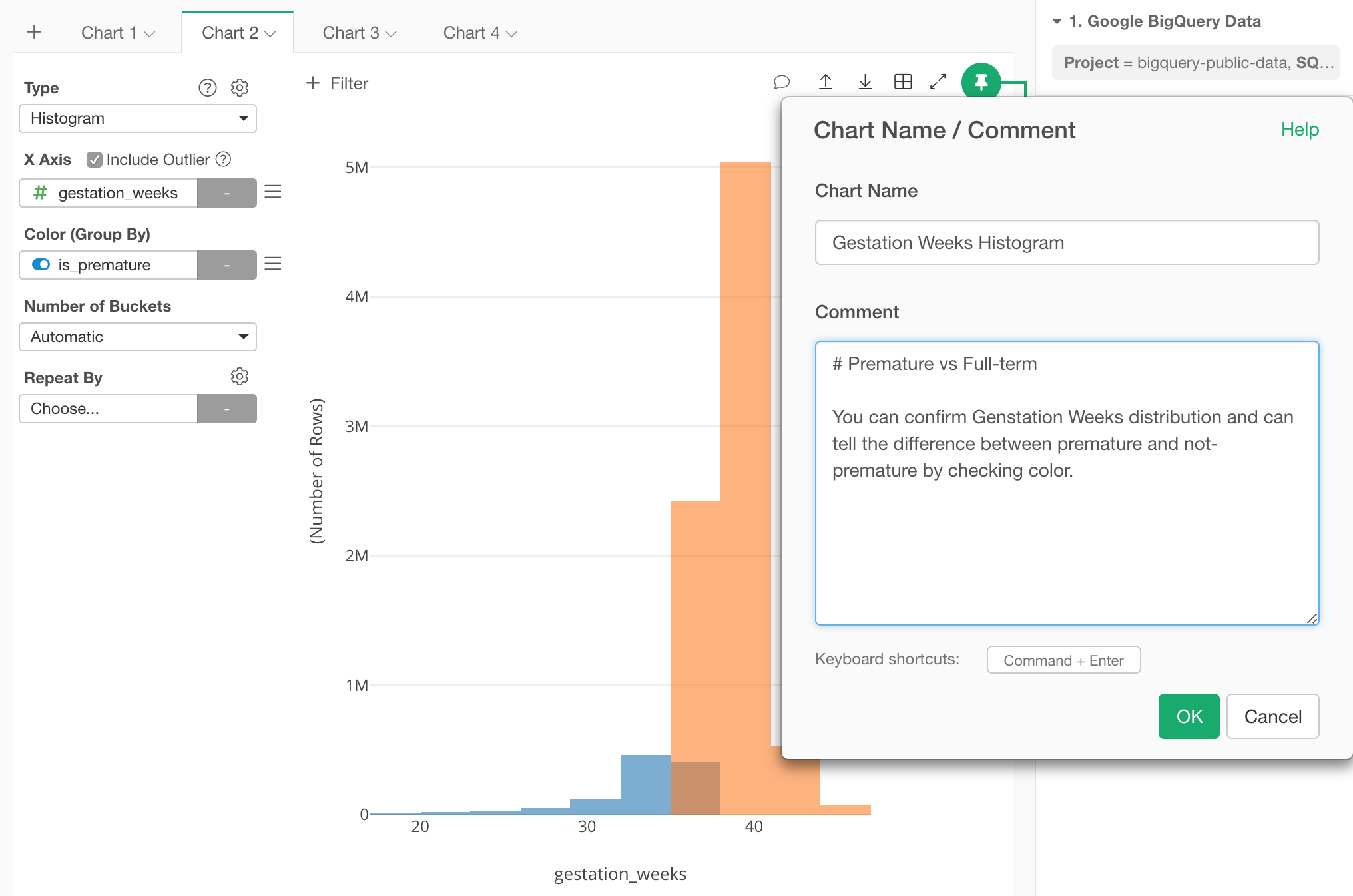Click Type help question mark icon
Viewport: 1353px width, 896px height.
click(x=208, y=87)
